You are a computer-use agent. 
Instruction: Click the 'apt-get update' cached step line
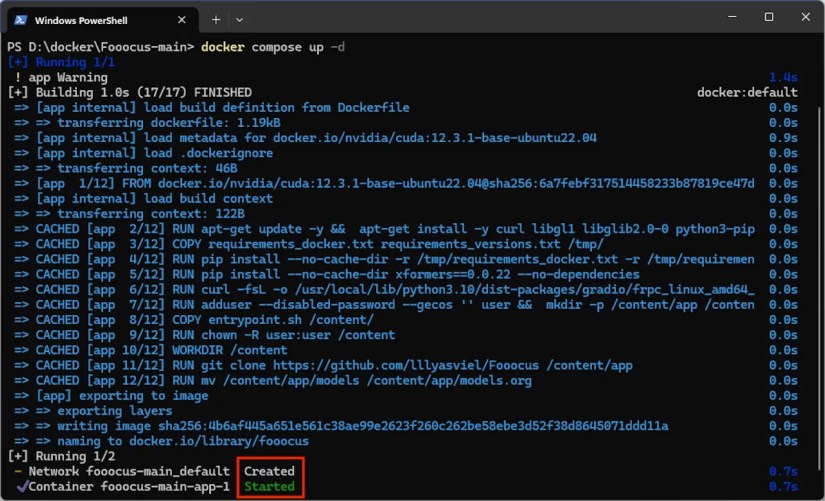point(385,229)
